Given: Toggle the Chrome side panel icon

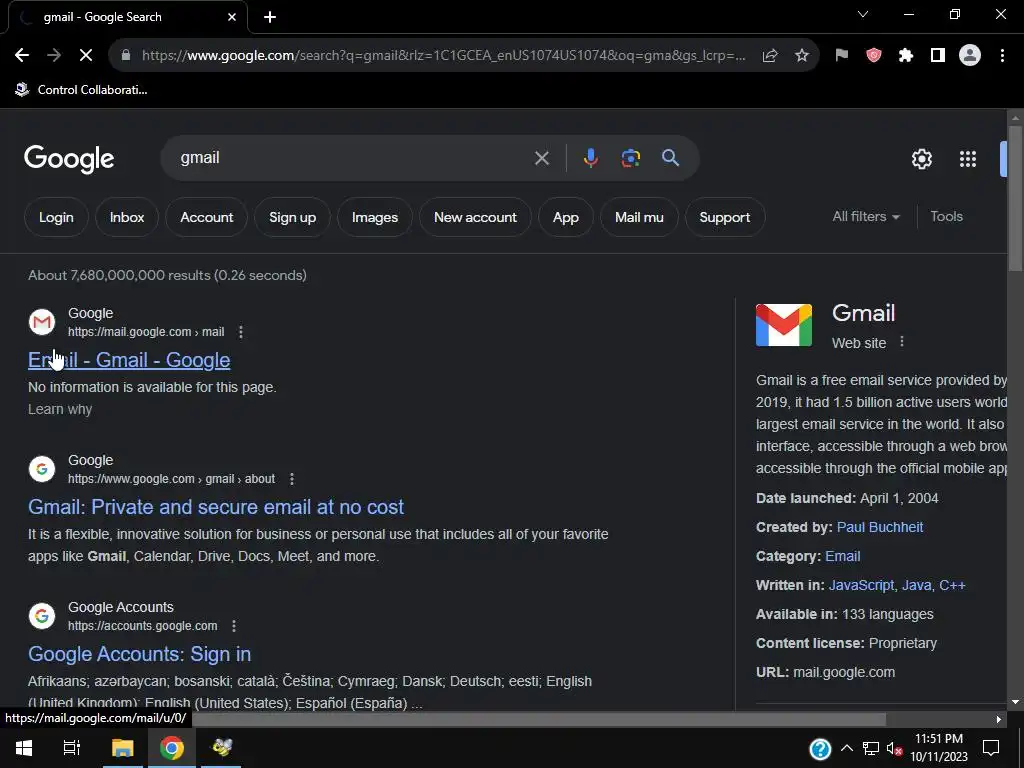Looking at the screenshot, I should click(938, 56).
